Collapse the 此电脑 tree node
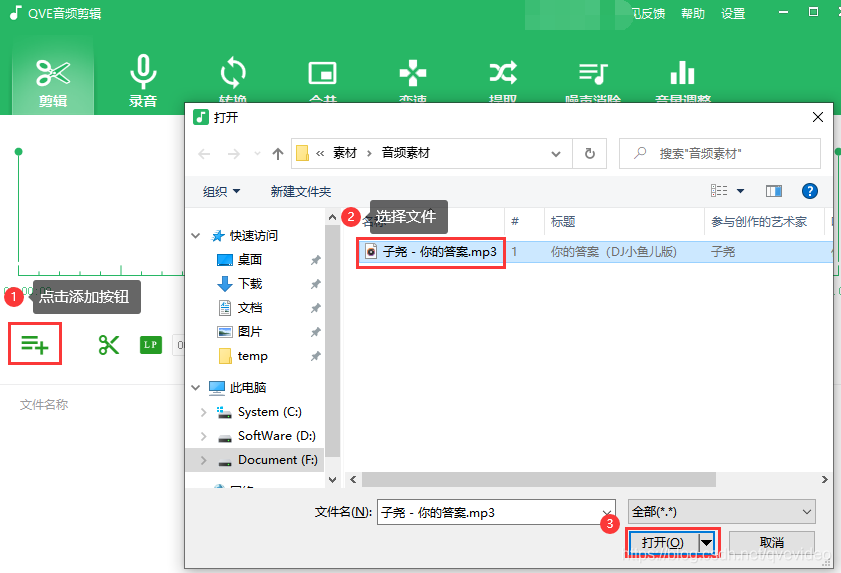The image size is (841, 573). point(196,387)
